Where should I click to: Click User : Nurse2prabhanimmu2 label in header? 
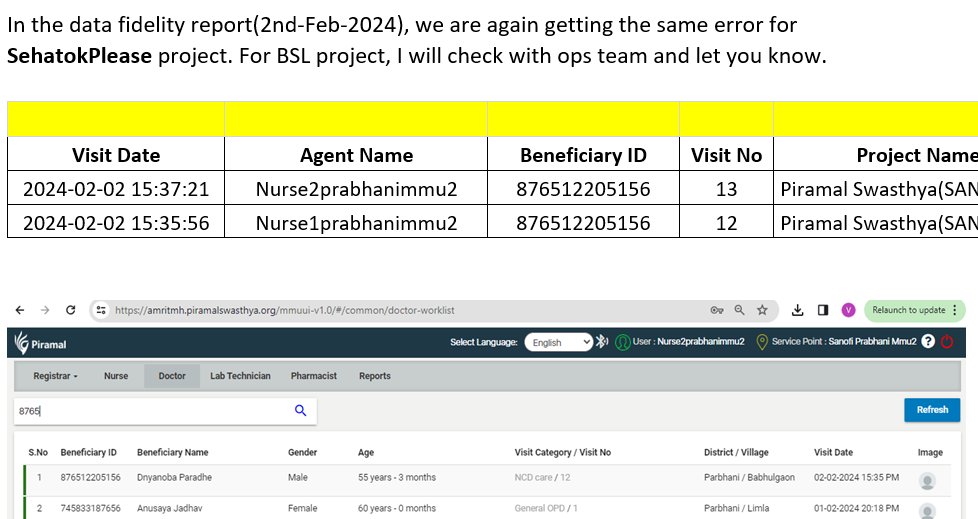[689, 342]
